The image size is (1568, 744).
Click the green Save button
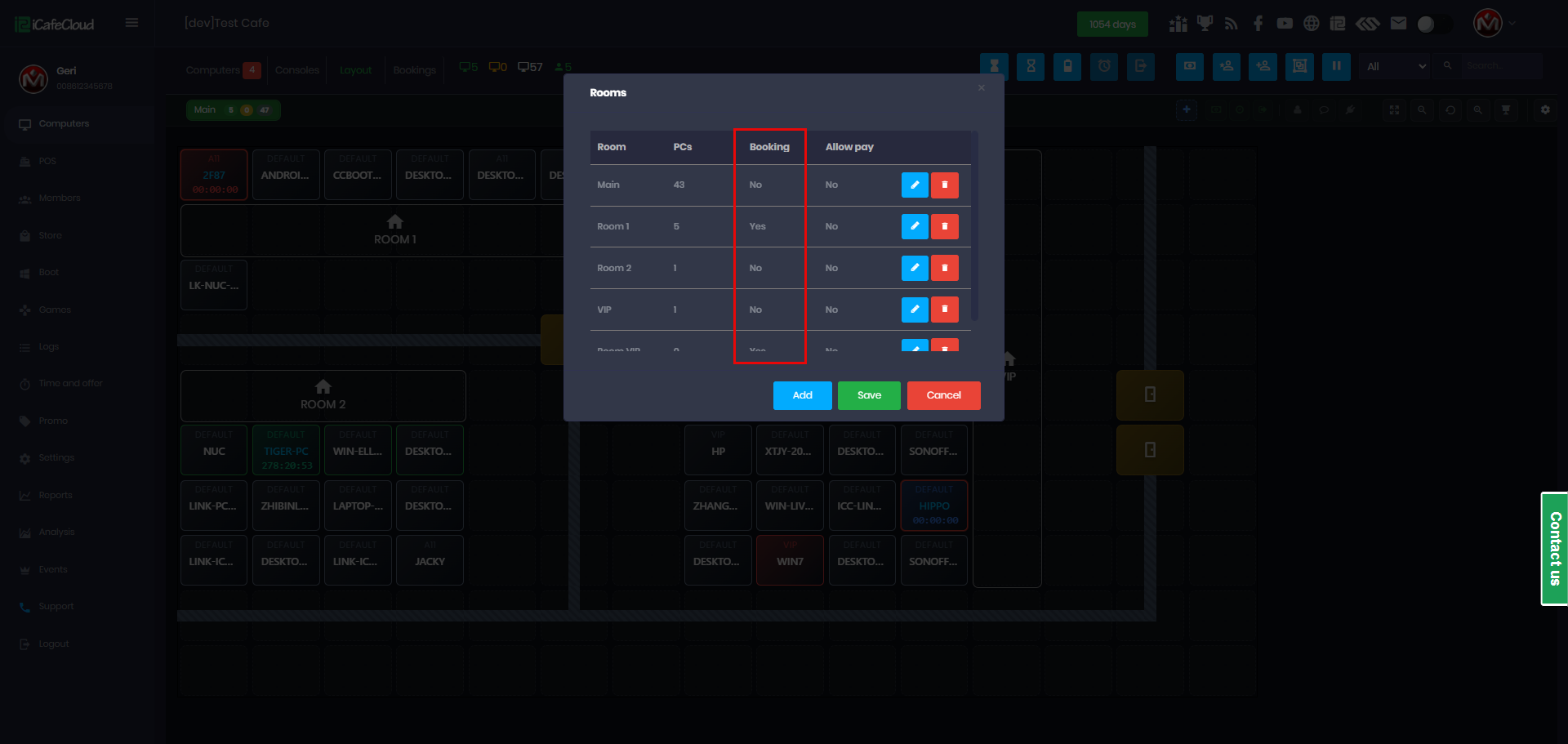[x=869, y=395]
